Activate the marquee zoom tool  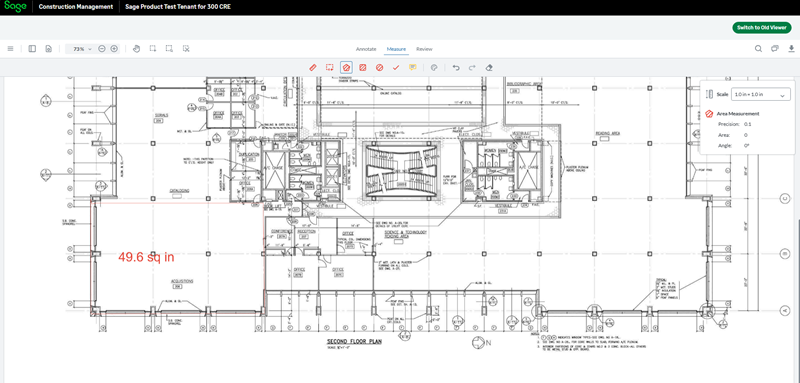tap(169, 49)
